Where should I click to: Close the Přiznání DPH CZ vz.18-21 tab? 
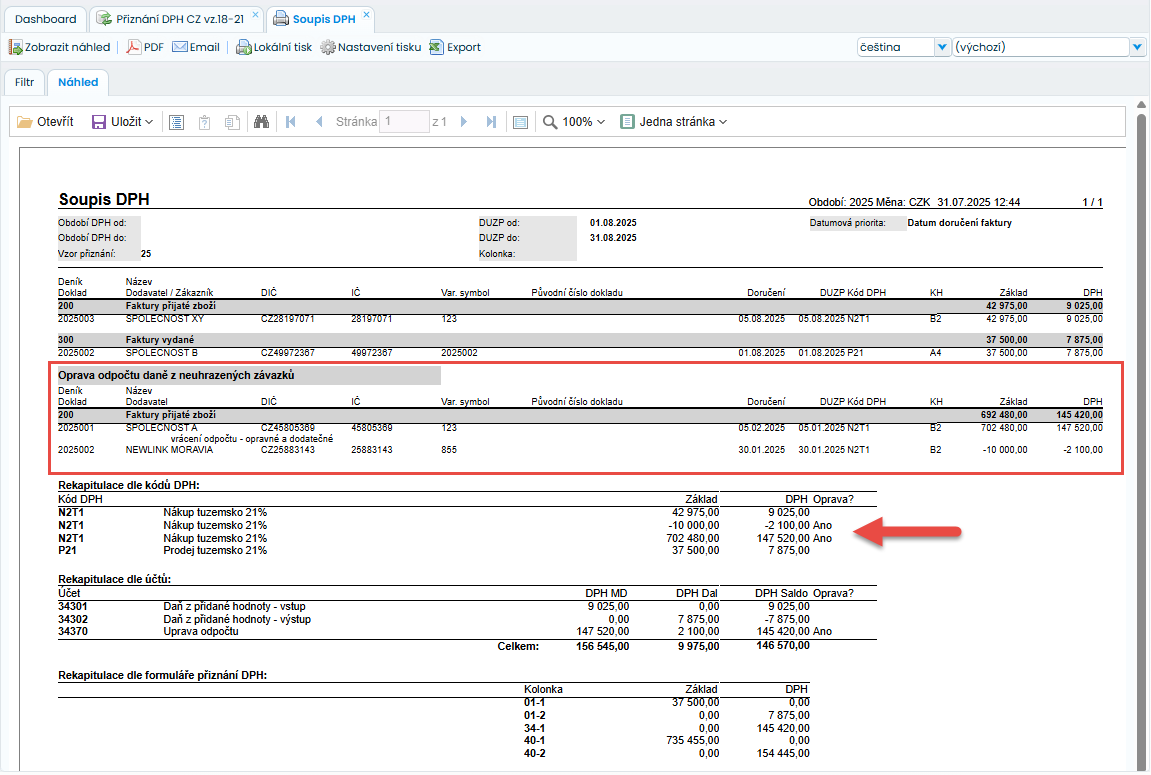click(255, 15)
